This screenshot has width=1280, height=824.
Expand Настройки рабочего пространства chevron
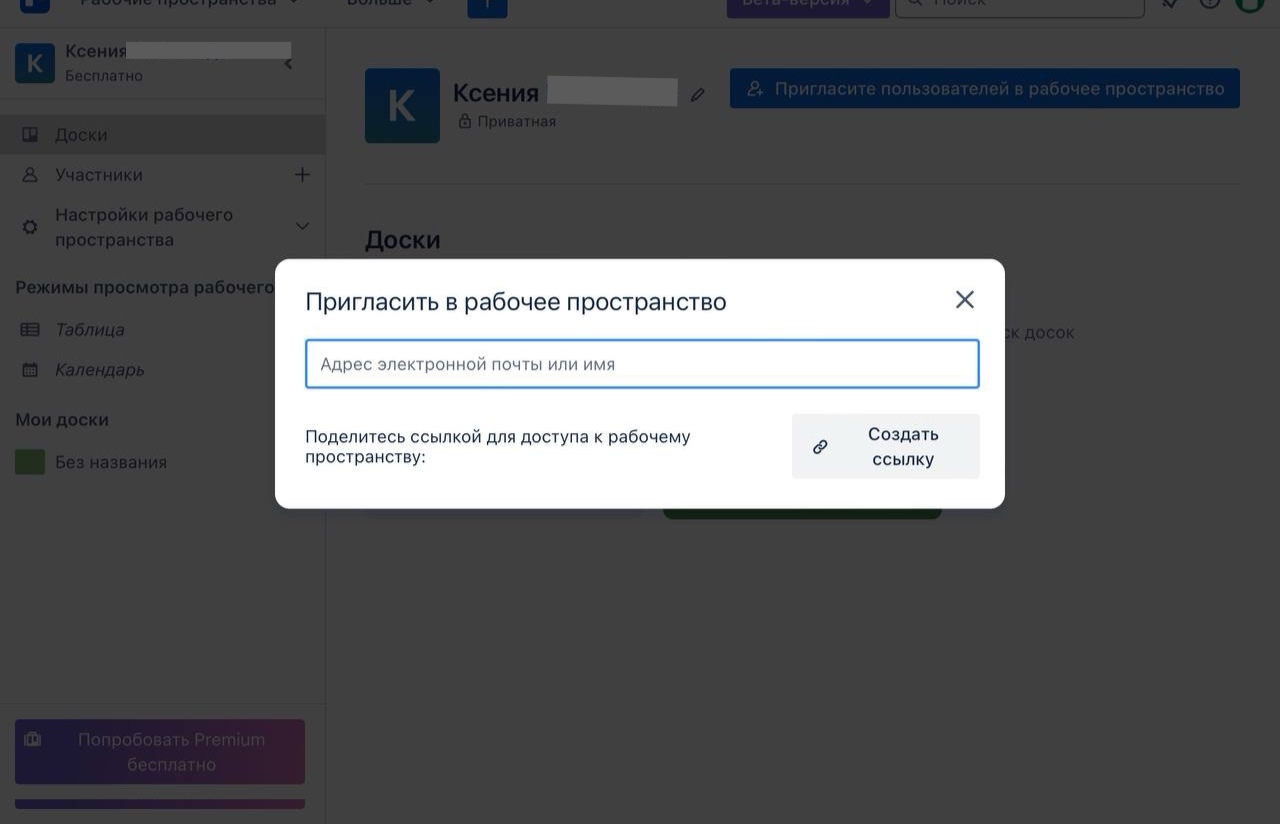click(x=302, y=226)
